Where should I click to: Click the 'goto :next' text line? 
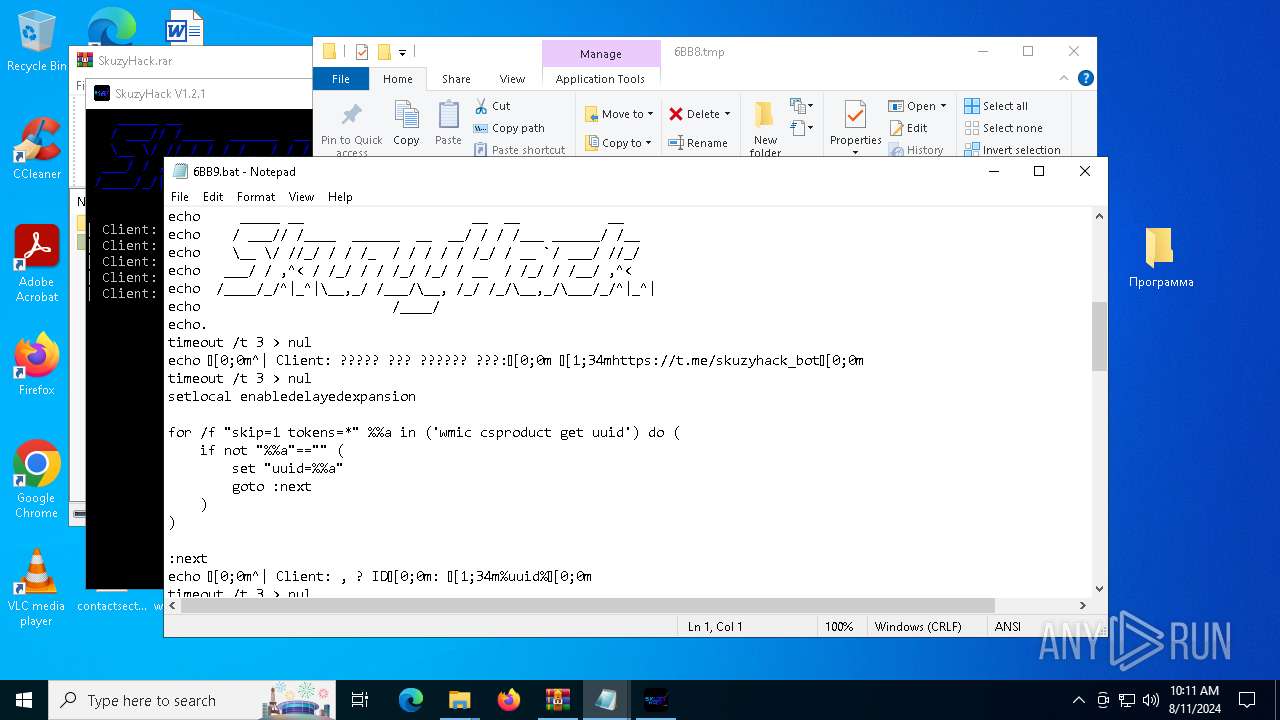pyautogui.click(x=272, y=486)
